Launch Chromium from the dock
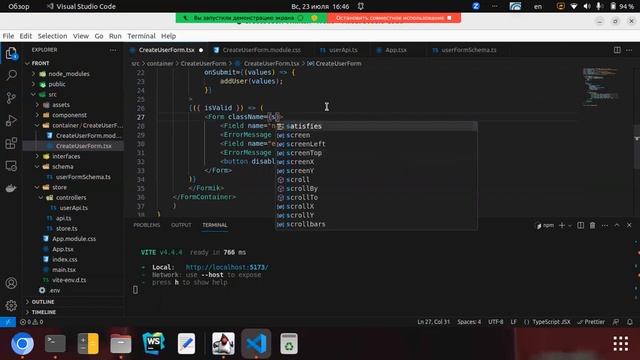Viewport: 640px width, 360px height. (22, 344)
